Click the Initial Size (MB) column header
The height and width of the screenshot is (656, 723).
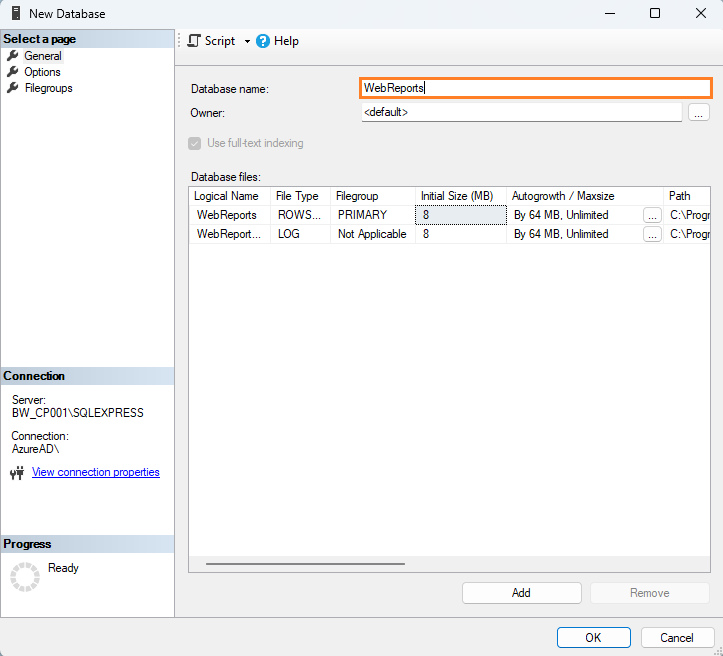[x=461, y=196]
